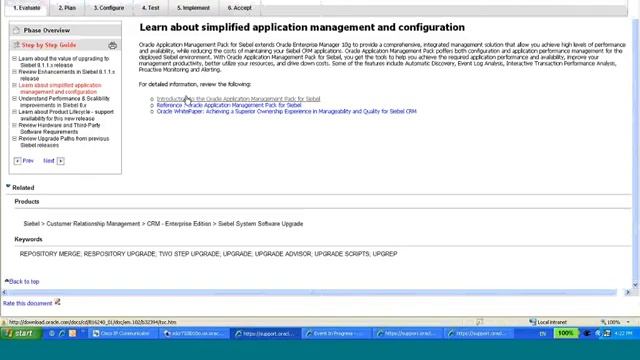Click the 'UPGRADE ADVISOR' keyword text
The height and width of the screenshot is (360, 640).
(x=283, y=254)
